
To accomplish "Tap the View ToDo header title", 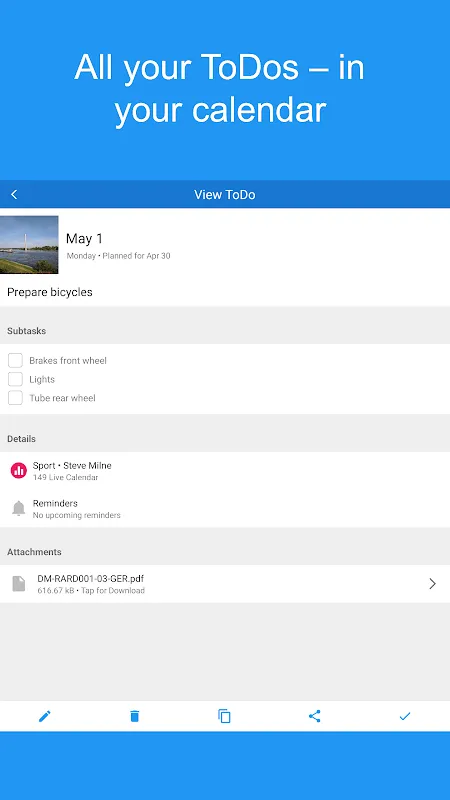I will [224, 194].
